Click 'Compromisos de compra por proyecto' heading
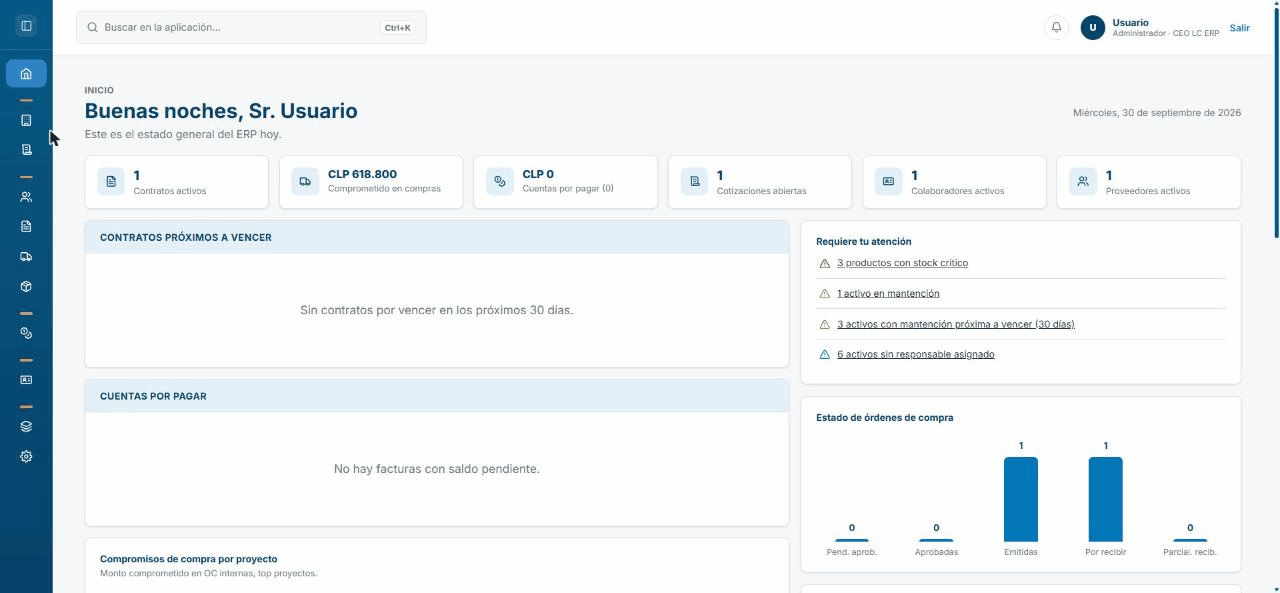 click(x=189, y=559)
